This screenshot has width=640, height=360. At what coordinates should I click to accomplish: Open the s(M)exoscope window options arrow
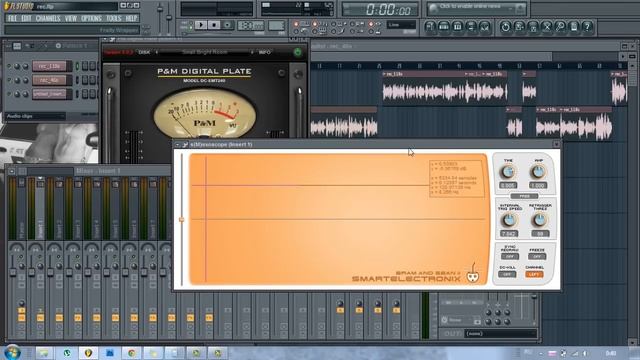pyautogui.click(x=178, y=144)
